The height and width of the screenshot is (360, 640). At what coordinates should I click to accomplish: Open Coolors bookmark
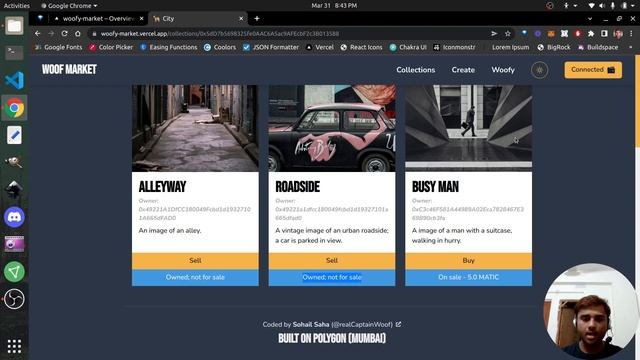(220, 47)
